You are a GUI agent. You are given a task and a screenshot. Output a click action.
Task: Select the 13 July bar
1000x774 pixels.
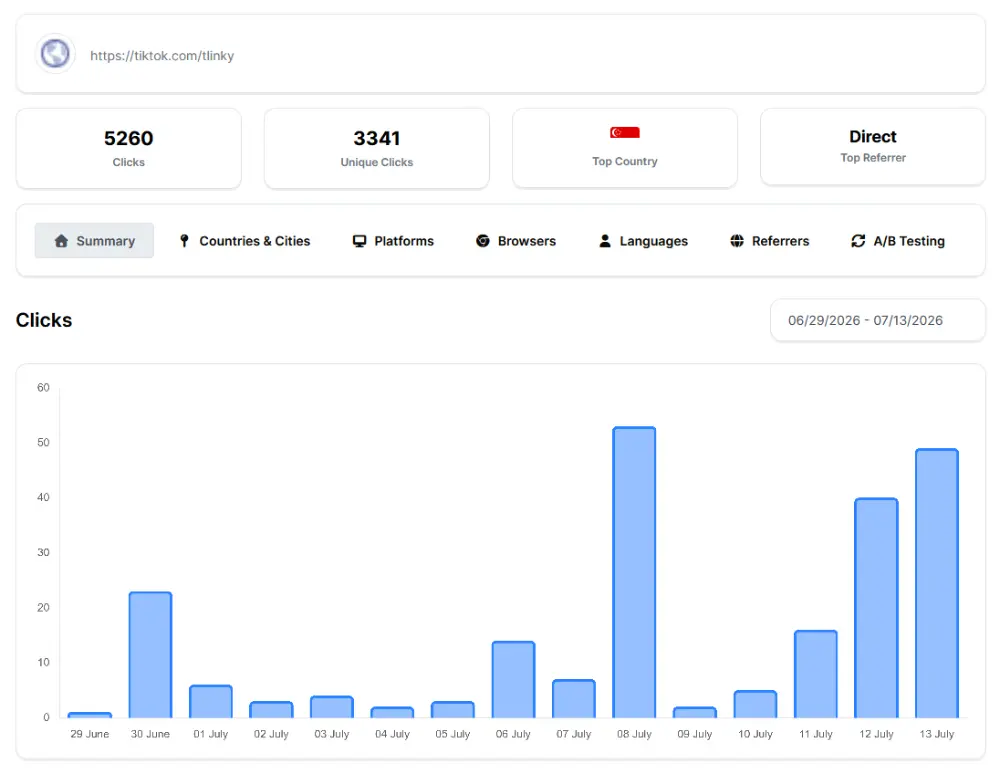pos(937,583)
